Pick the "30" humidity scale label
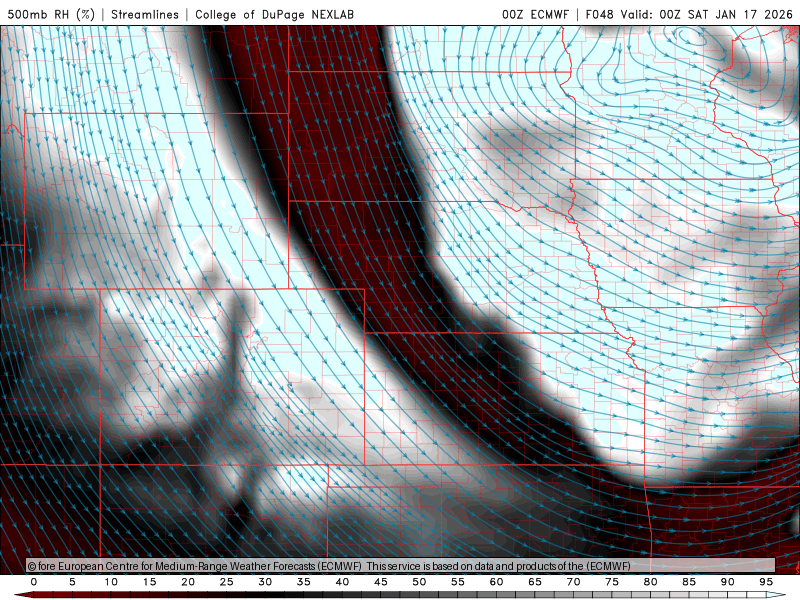Image resolution: width=800 pixels, height=600 pixels. tap(265, 582)
